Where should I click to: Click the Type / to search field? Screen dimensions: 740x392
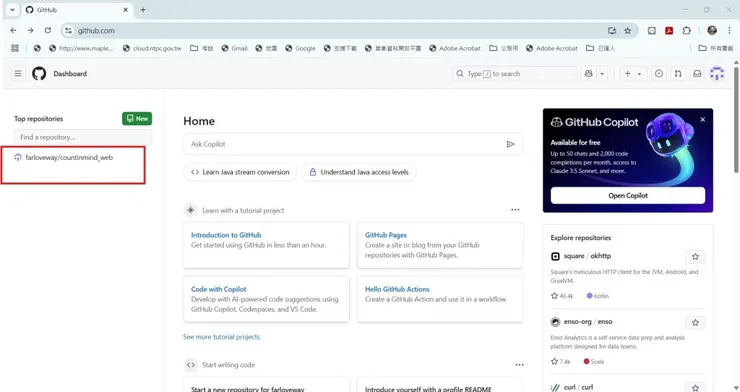point(515,74)
